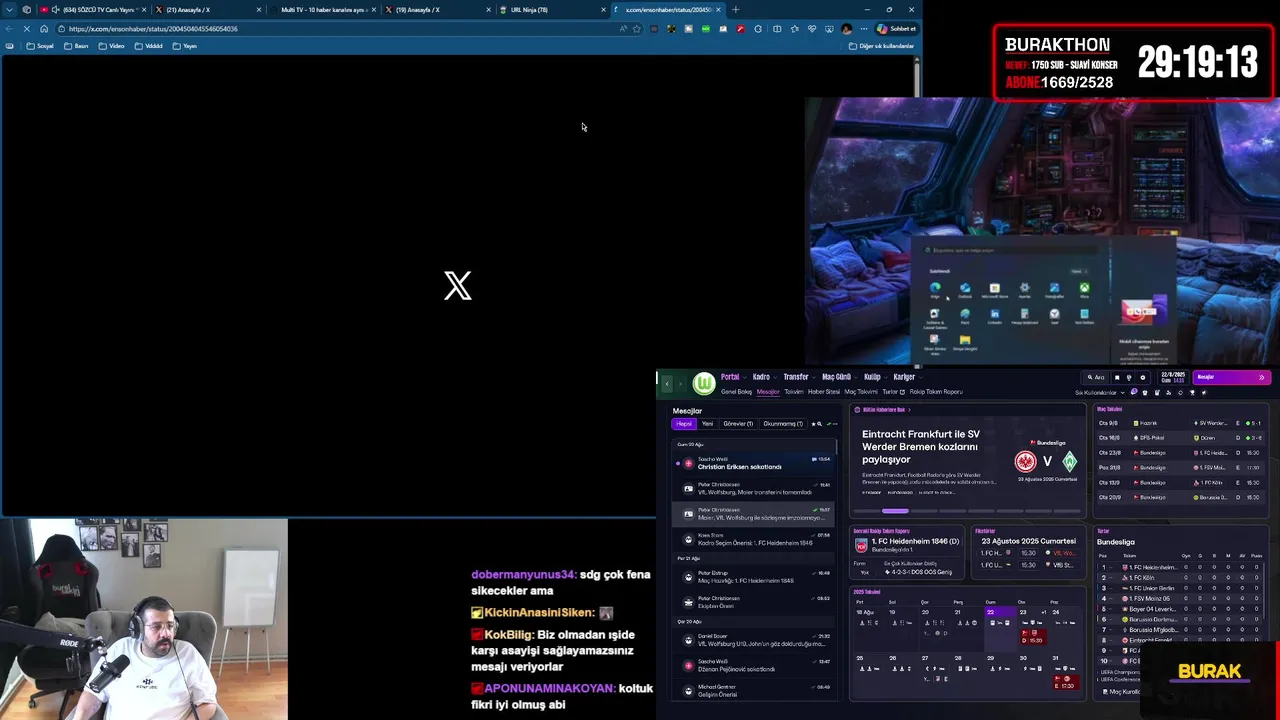Image resolution: width=1280 pixels, height=720 pixels.
Task: Select the Hepsi messages filter
Action: (684, 424)
